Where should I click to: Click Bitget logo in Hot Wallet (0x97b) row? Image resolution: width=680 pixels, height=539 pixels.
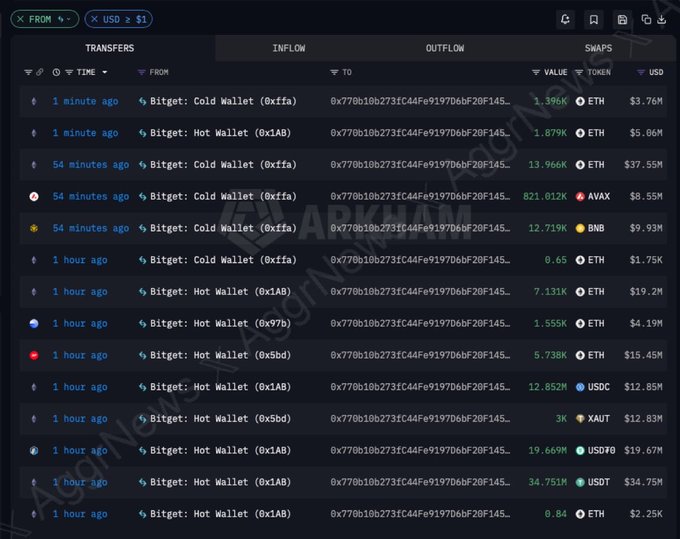tap(142, 323)
